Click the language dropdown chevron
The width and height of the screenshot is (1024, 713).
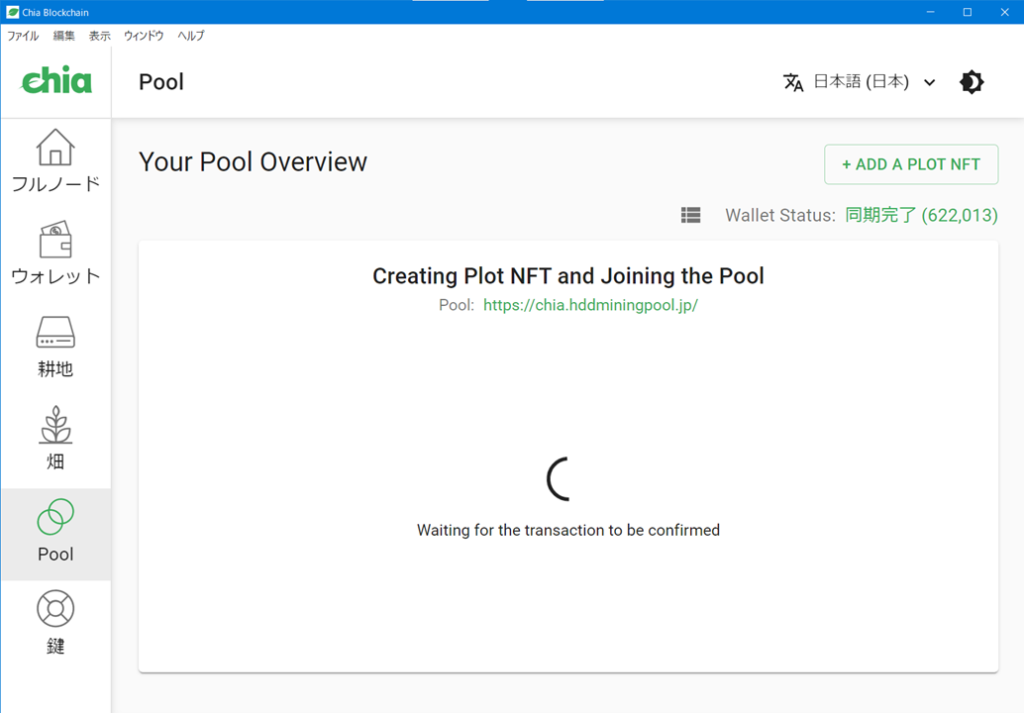click(x=929, y=82)
